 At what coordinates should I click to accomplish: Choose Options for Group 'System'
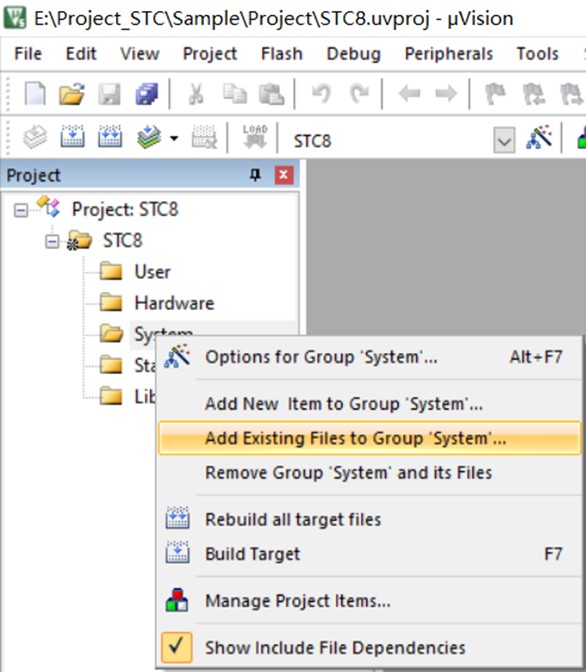pyautogui.click(x=370, y=357)
